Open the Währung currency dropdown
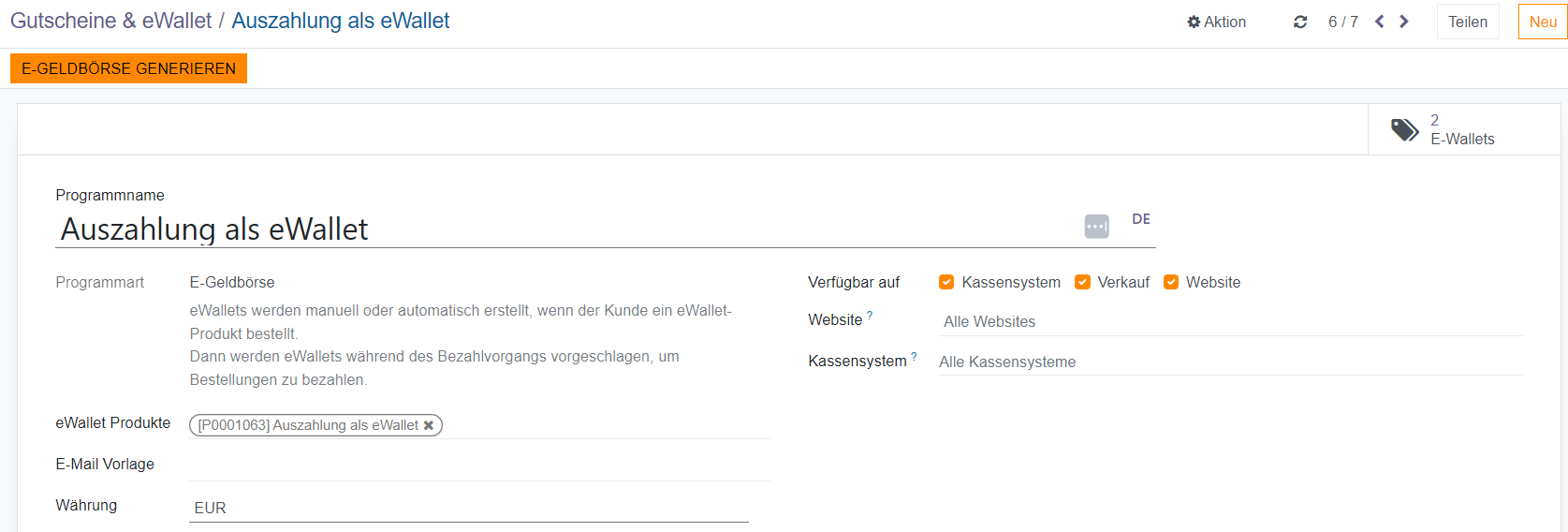1568x532 pixels. (x=468, y=508)
